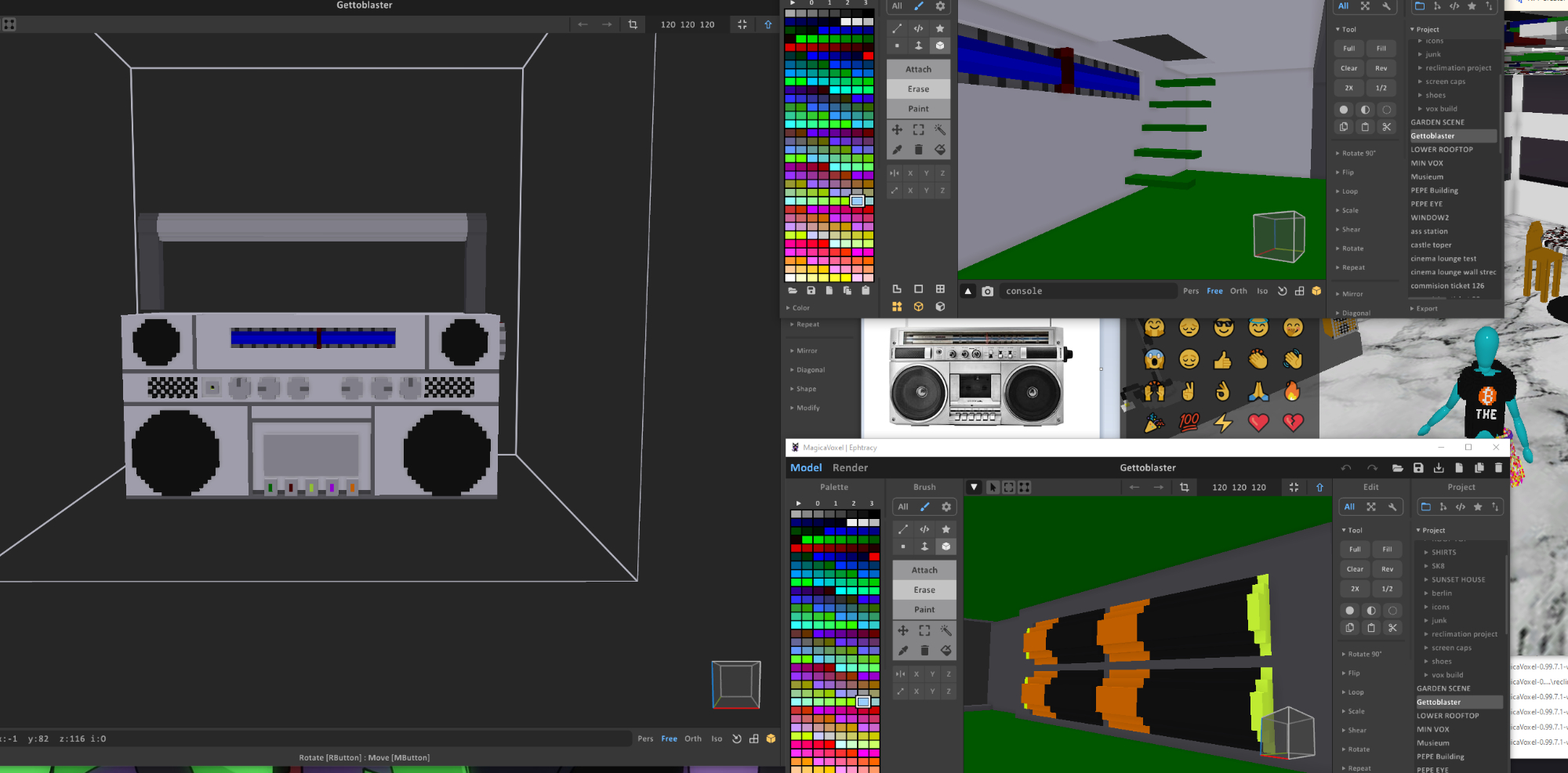Viewport: 1568px width, 773px height.
Task: Toggle orange cube icon in boombox editor's bottom-right
Action: (x=771, y=739)
